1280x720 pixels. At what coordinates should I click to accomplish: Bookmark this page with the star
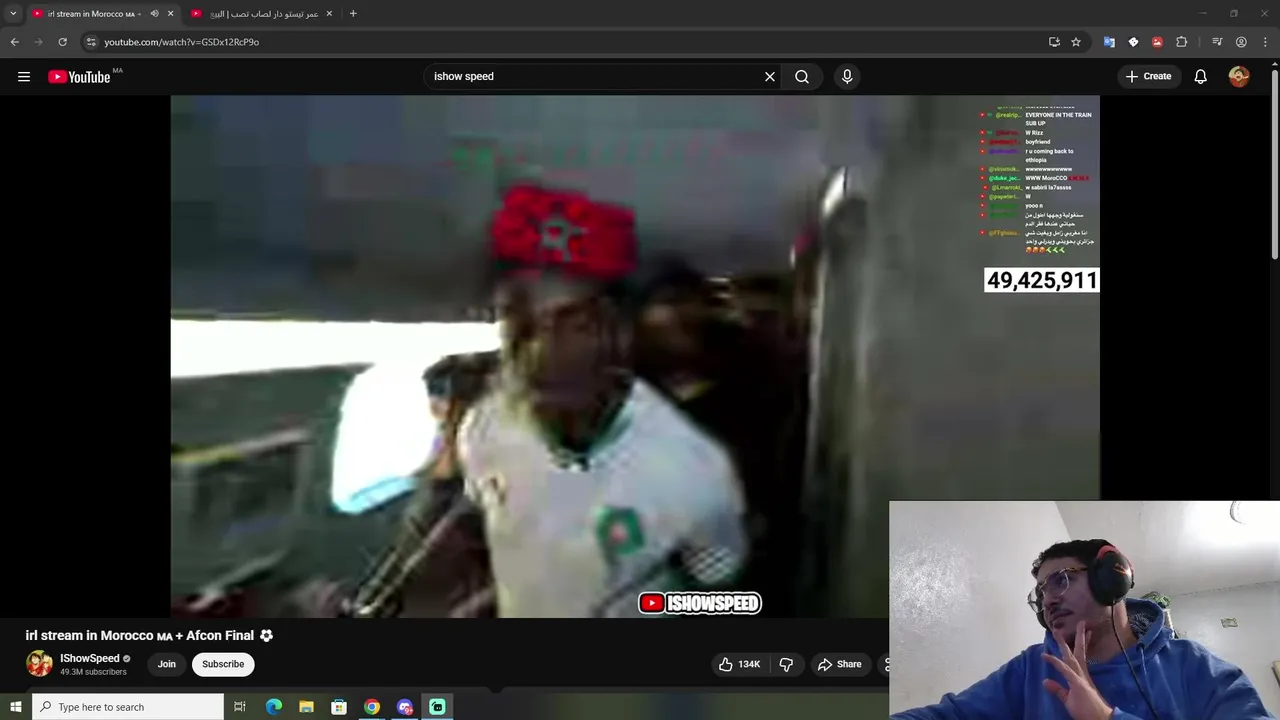[x=1076, y=42]
